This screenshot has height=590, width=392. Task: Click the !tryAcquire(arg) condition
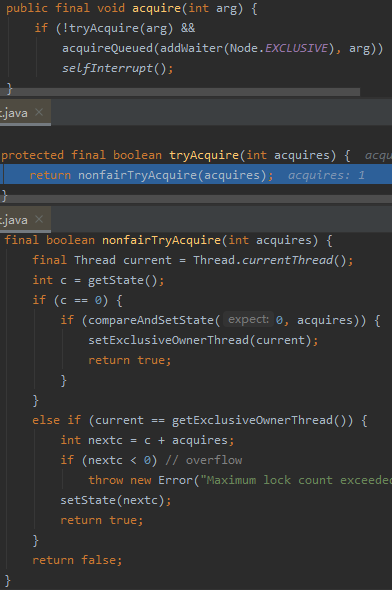(x=117, y=28)
